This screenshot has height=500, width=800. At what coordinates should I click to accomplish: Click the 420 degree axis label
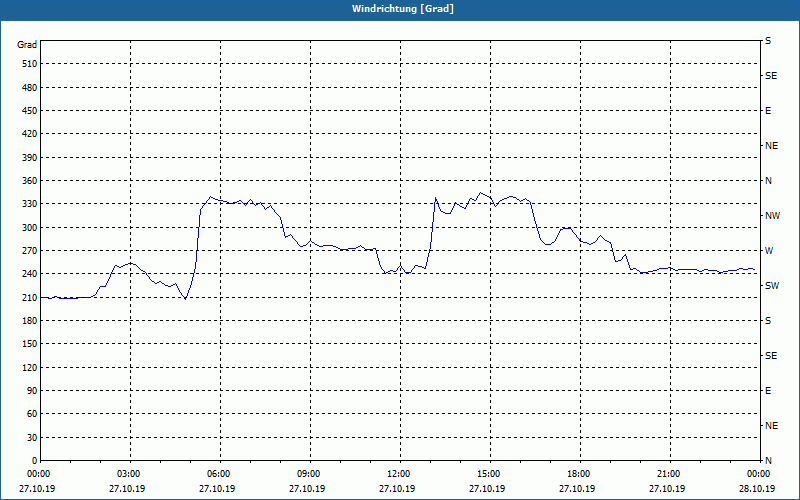29,134
